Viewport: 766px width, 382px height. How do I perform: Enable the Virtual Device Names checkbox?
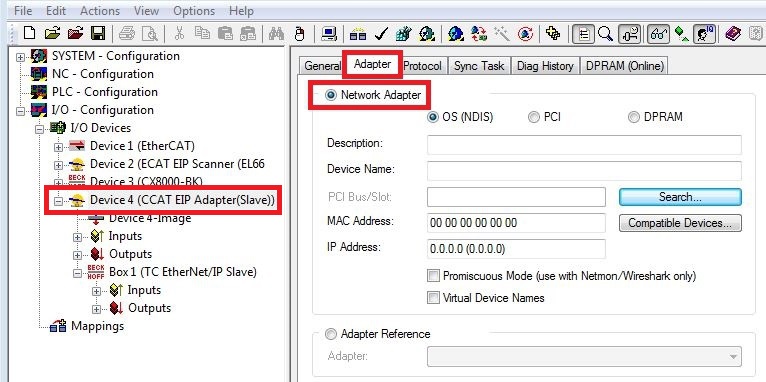tap(433, 297)
